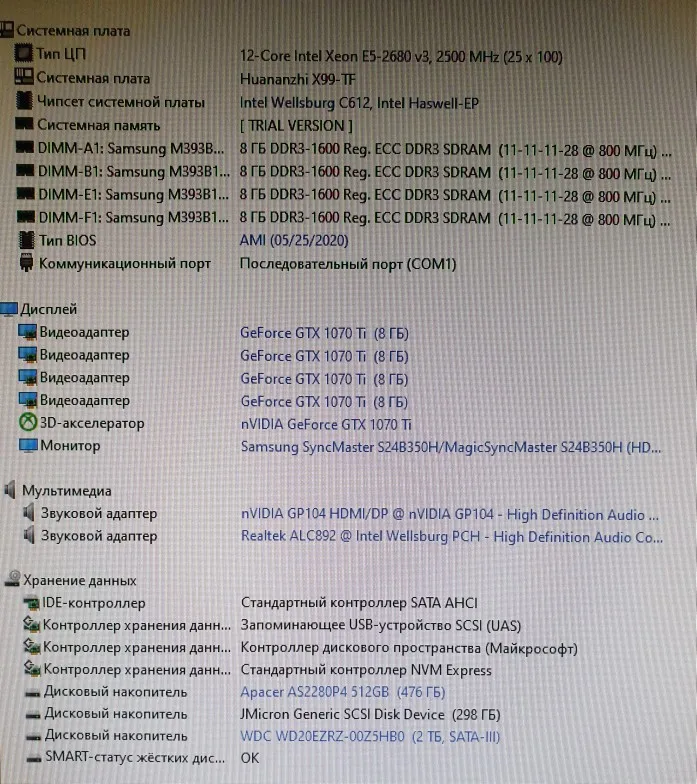697x784 pixels.
Task: Click the Стандартный контроллер NVM Express value
Action: pyautogui.click(x=366, y=670)
